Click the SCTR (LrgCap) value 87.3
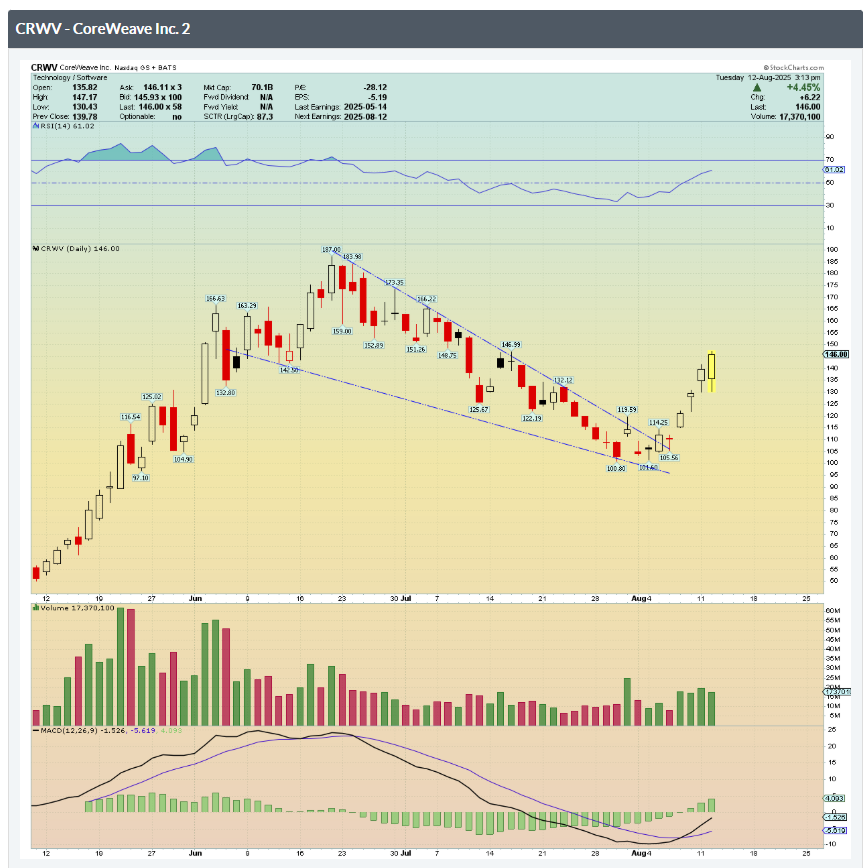 (265, 117)
